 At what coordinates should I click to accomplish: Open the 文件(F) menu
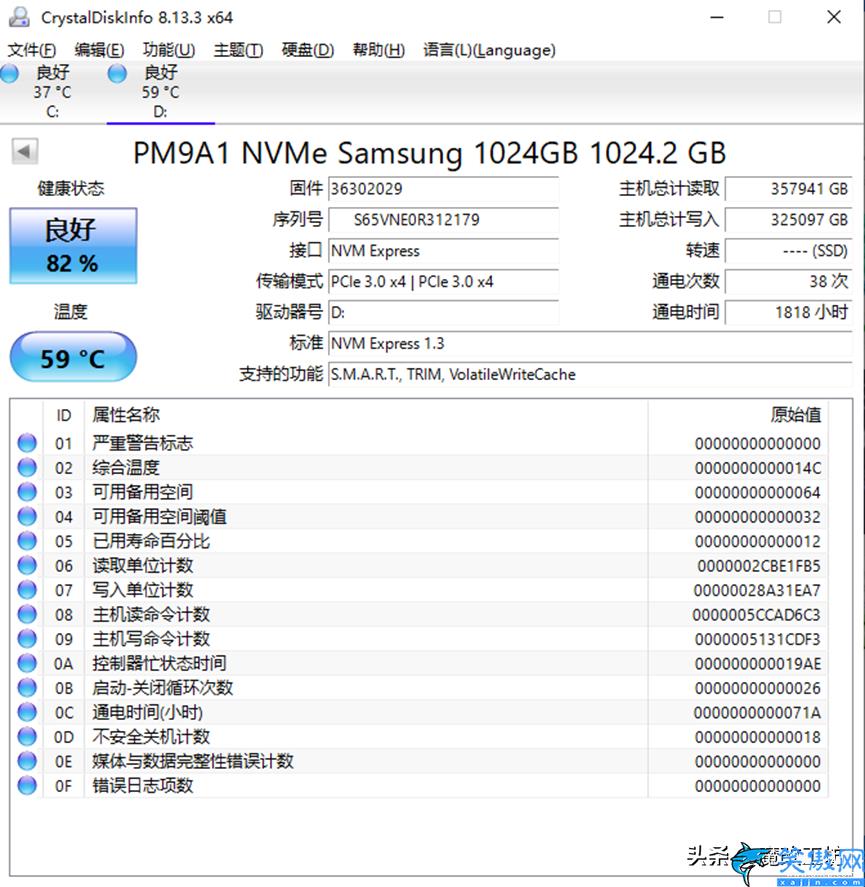point(32,50)
